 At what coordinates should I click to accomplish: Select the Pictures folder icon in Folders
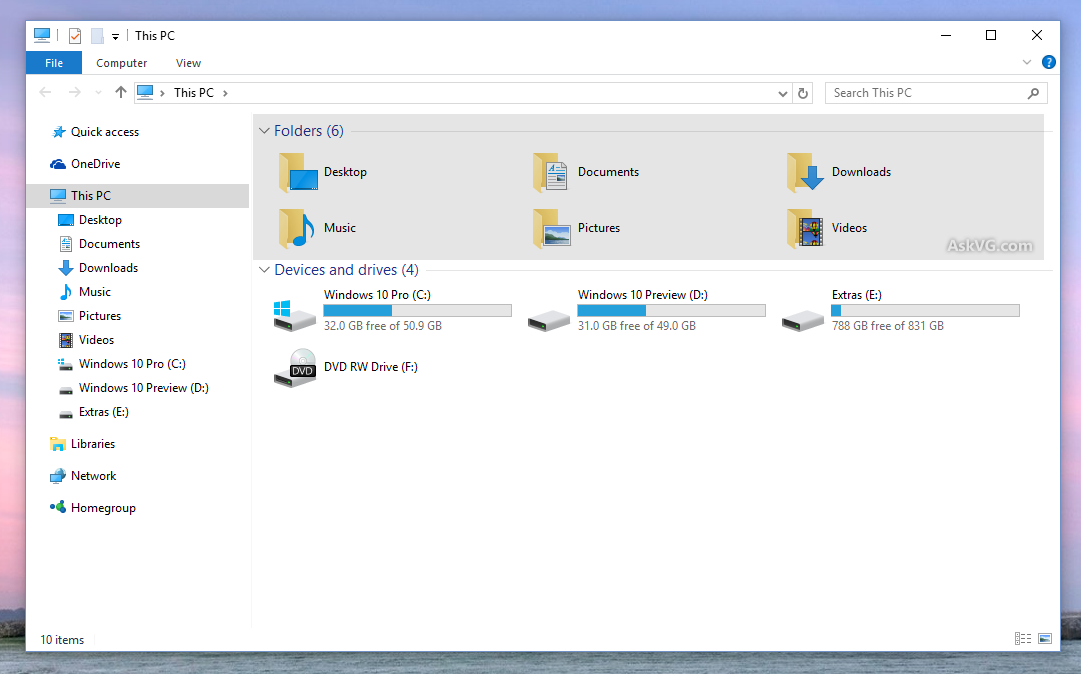551,228
